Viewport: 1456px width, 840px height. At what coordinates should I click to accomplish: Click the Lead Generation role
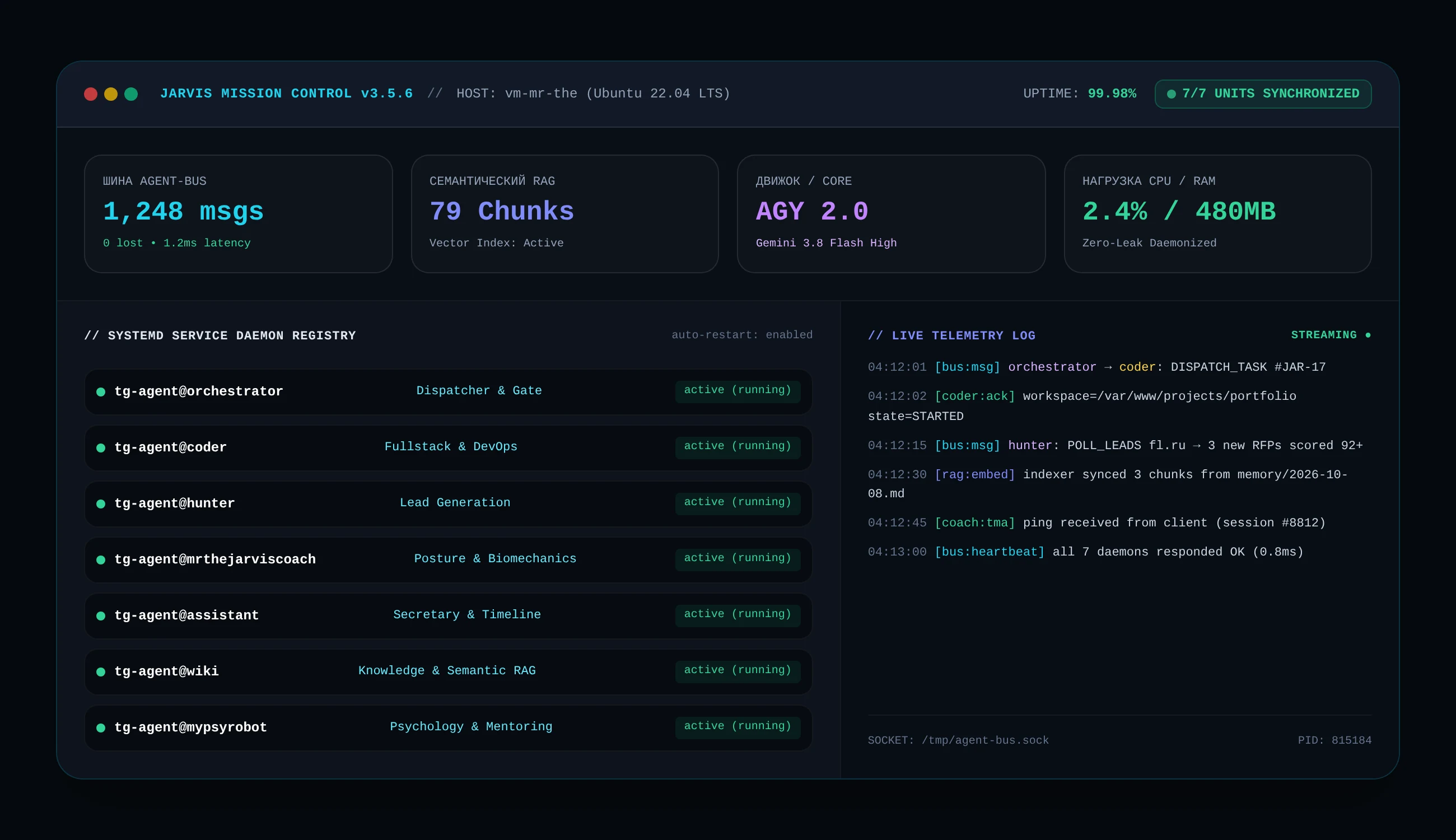(x=455, y=502)
